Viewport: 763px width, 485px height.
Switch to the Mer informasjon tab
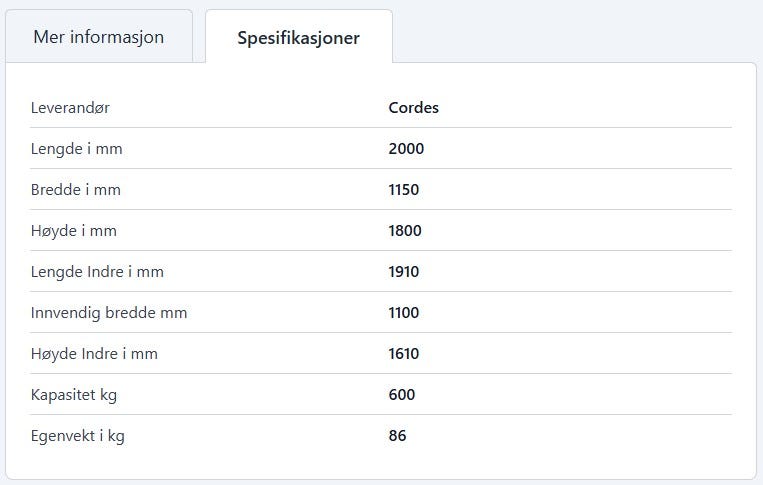pos(99,36)
